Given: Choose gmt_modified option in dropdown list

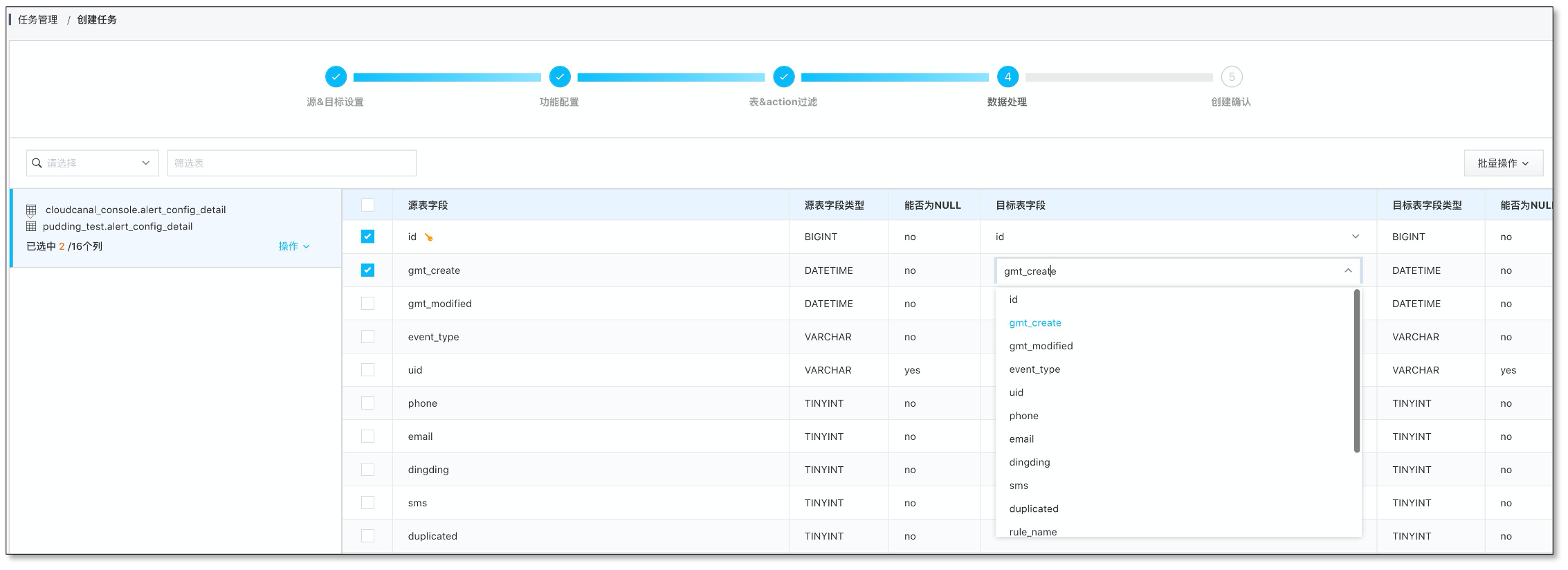Looking at the screenshot, I should pyautogui.click(x=1041, y=346).
